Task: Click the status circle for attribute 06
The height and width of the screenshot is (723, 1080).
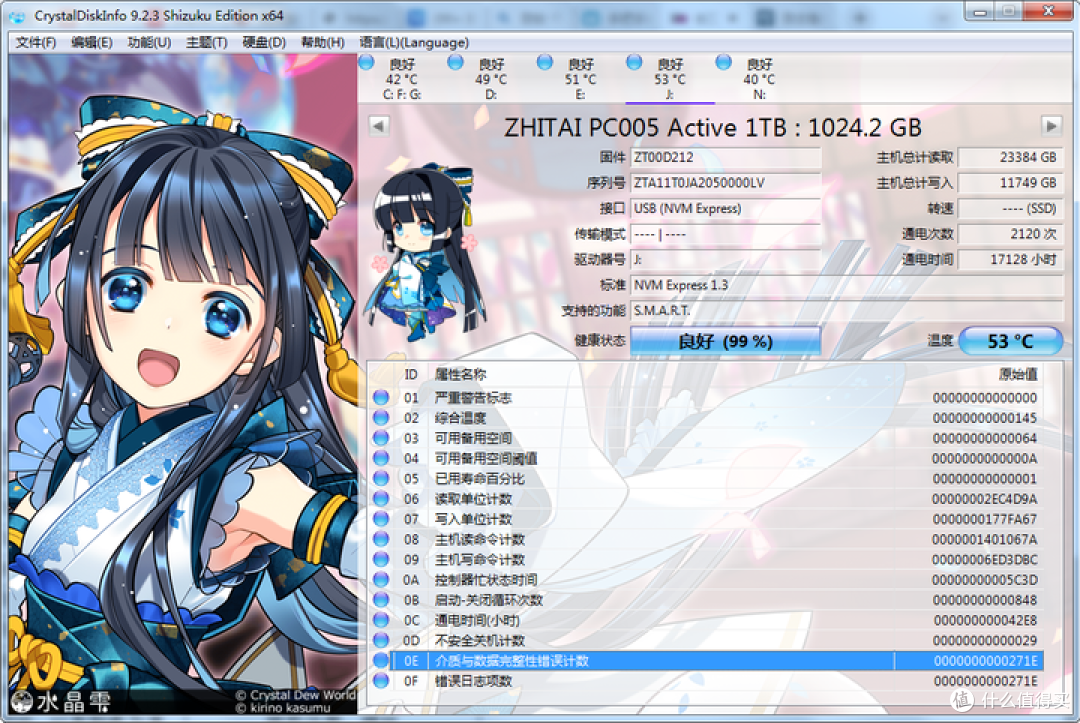Action: click(x=381, y=499)
